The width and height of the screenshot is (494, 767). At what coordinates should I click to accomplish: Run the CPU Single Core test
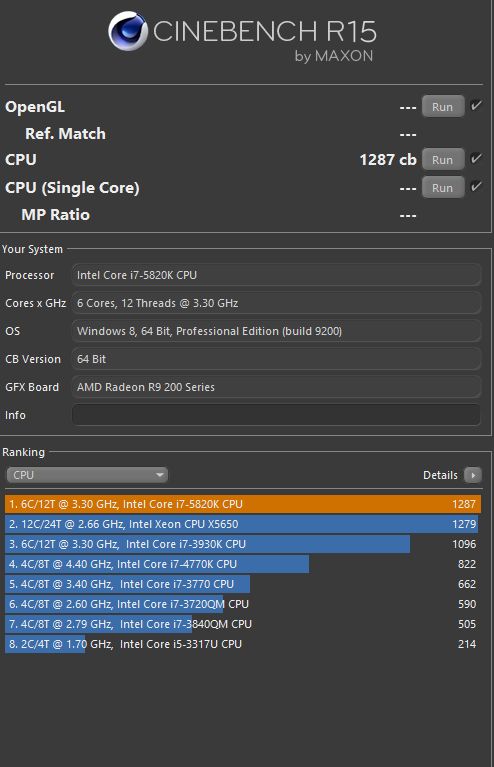(x=443, y=187)
